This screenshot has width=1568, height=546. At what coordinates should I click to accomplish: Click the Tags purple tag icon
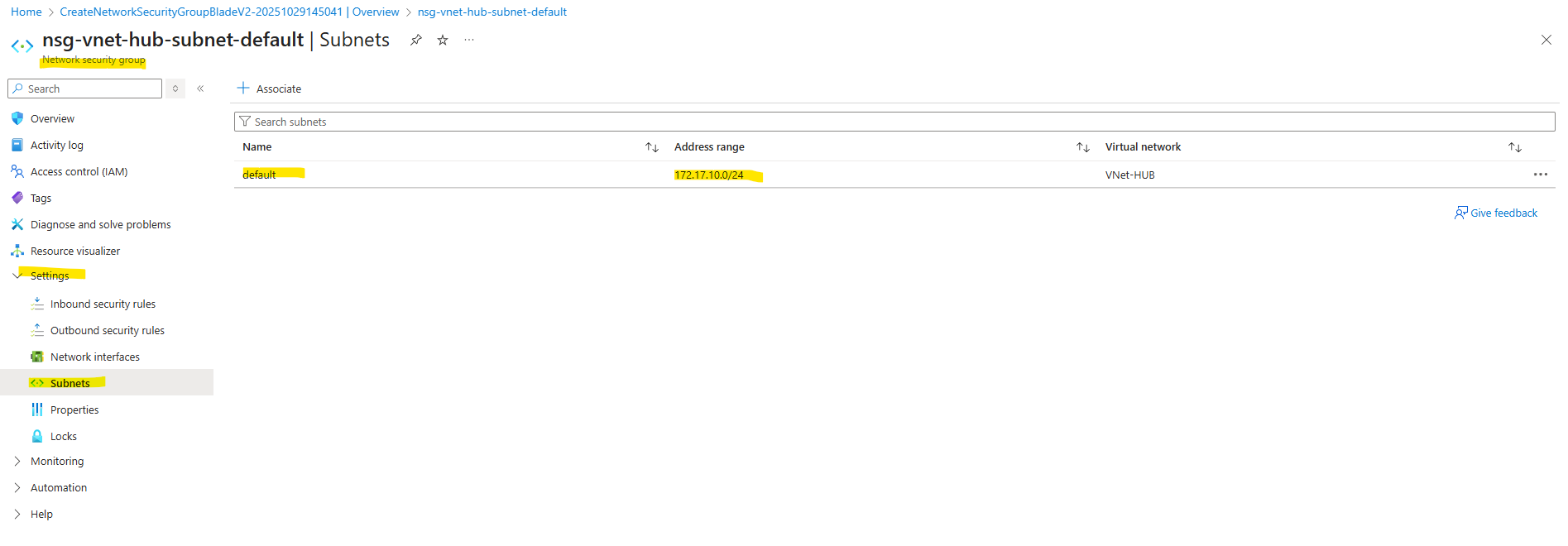17,199
